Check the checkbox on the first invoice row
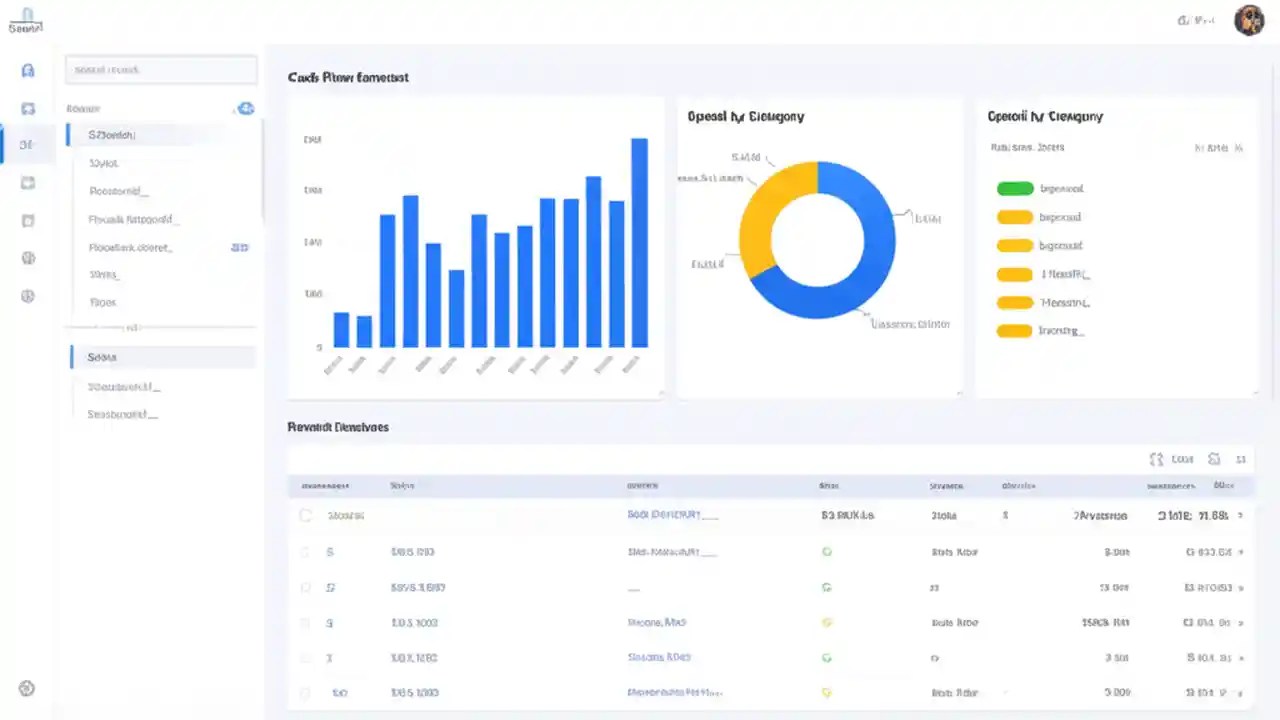 (x=305, y=515)
